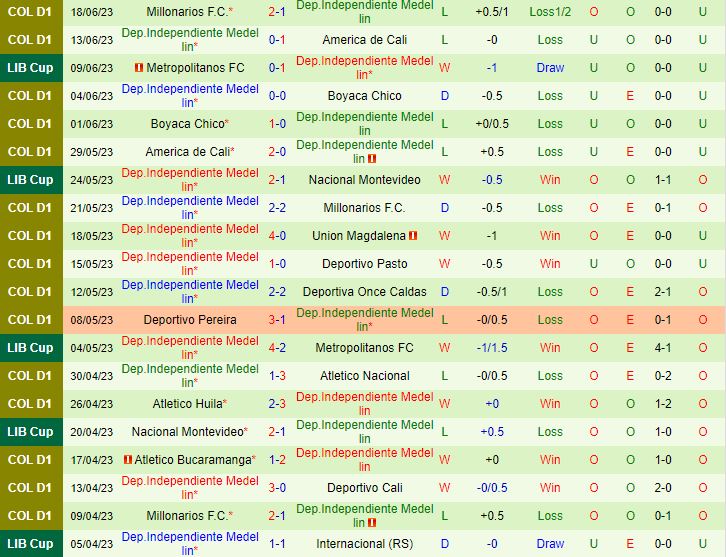Click 1-1 score against Internacional (RS)
The height and width of the screenshot is (557, 726).
point(277,544)
